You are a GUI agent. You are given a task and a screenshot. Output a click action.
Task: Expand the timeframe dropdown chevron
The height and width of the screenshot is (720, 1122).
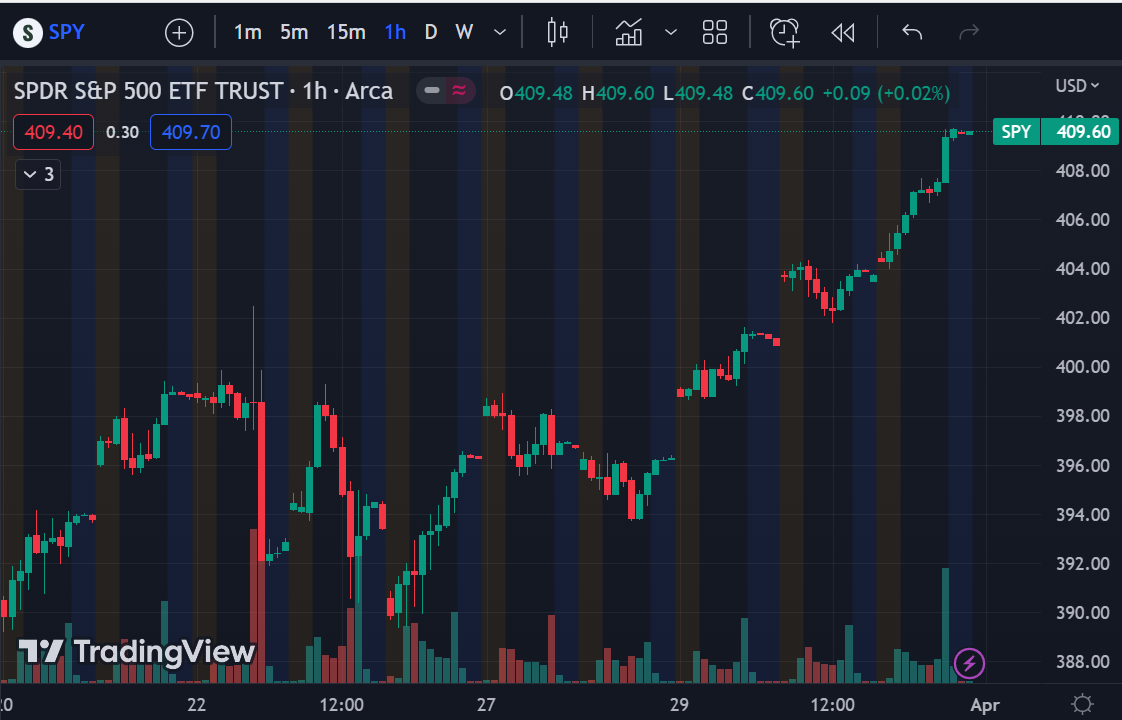pyautogui.click(x=500, y=32)
